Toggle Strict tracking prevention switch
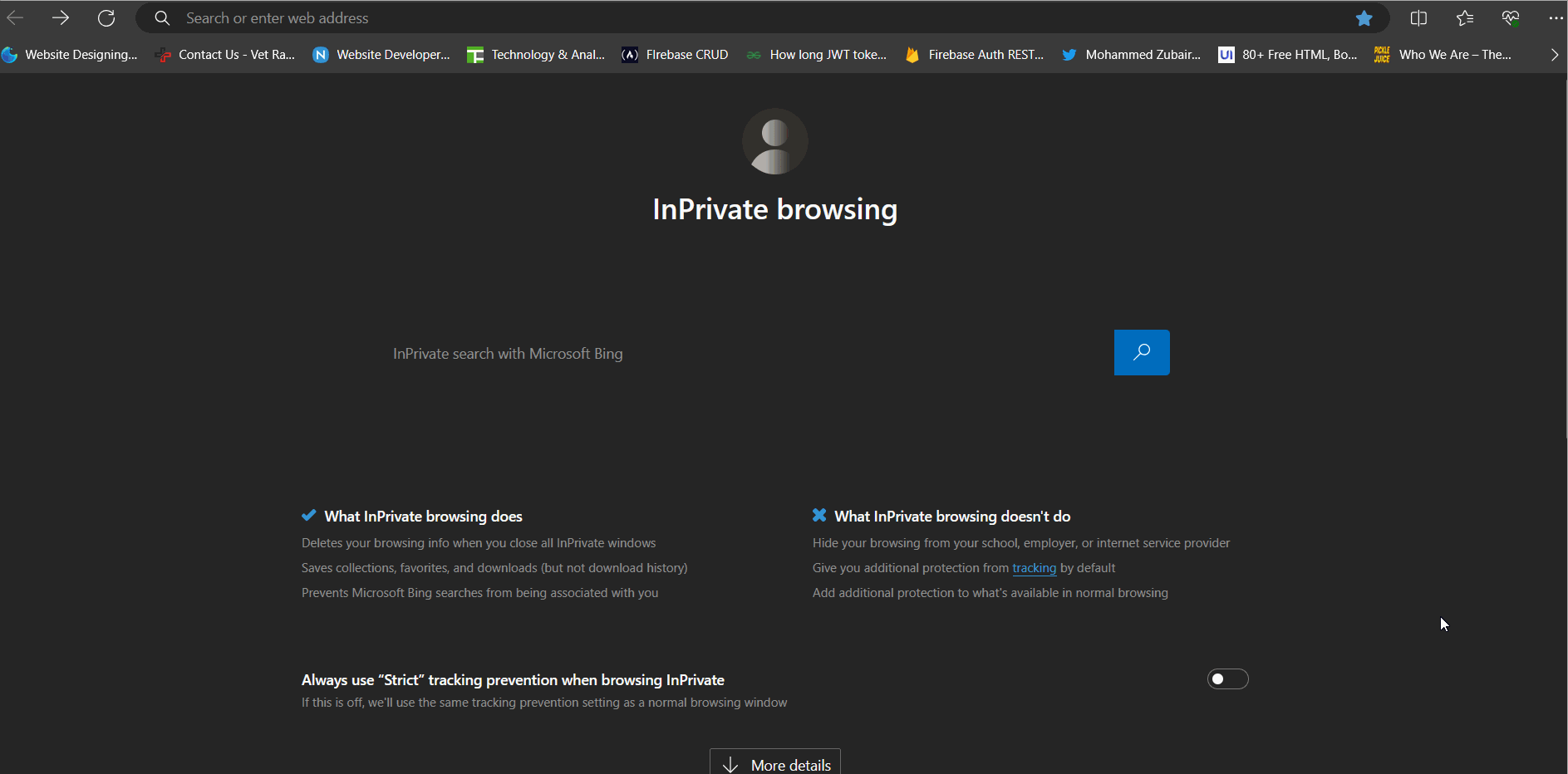The width and height of the screenshot is (1568, 774). [1227, 679]
